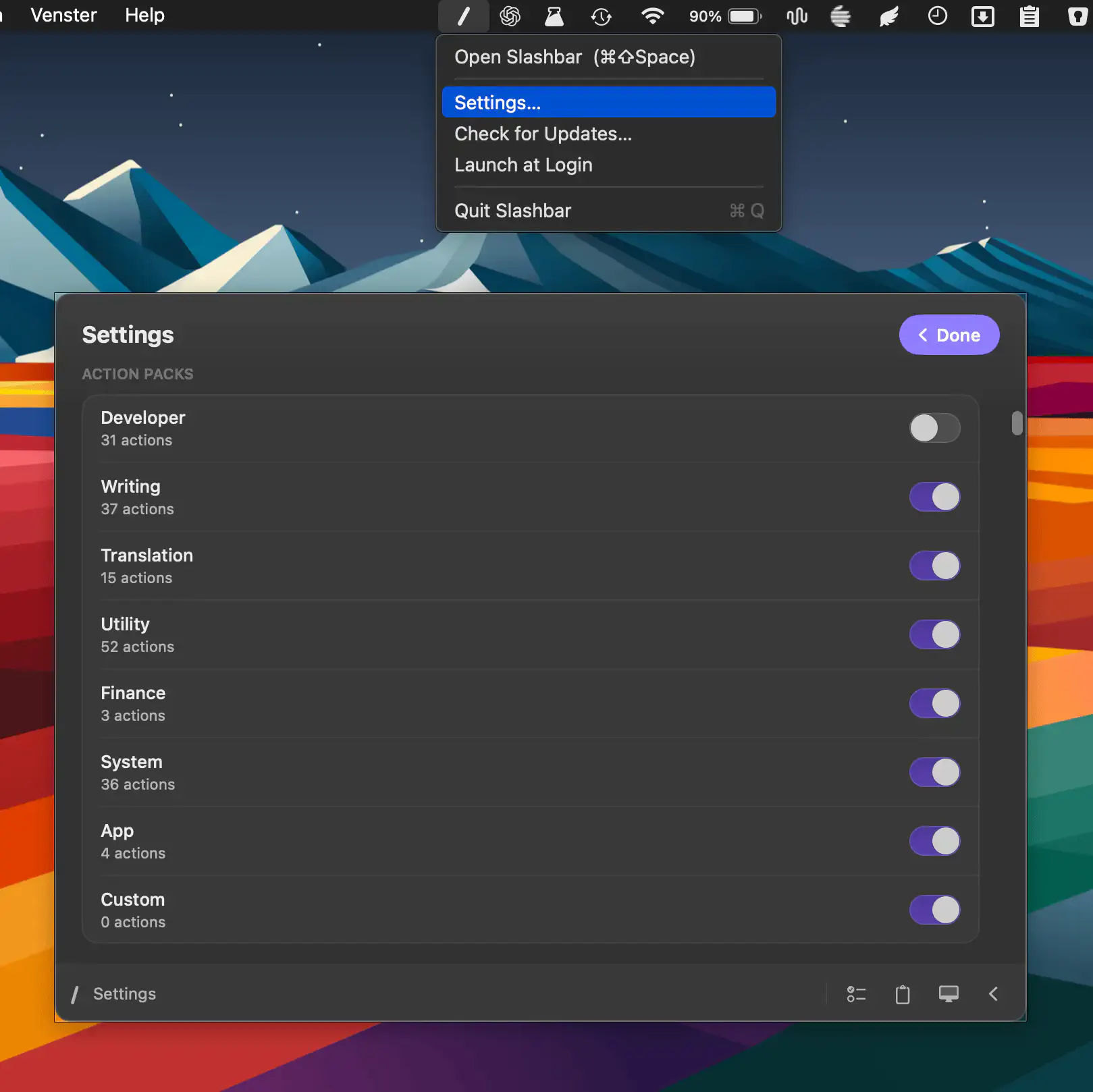
Task: Click the '37 actions' label
Action: coord(138,509)
